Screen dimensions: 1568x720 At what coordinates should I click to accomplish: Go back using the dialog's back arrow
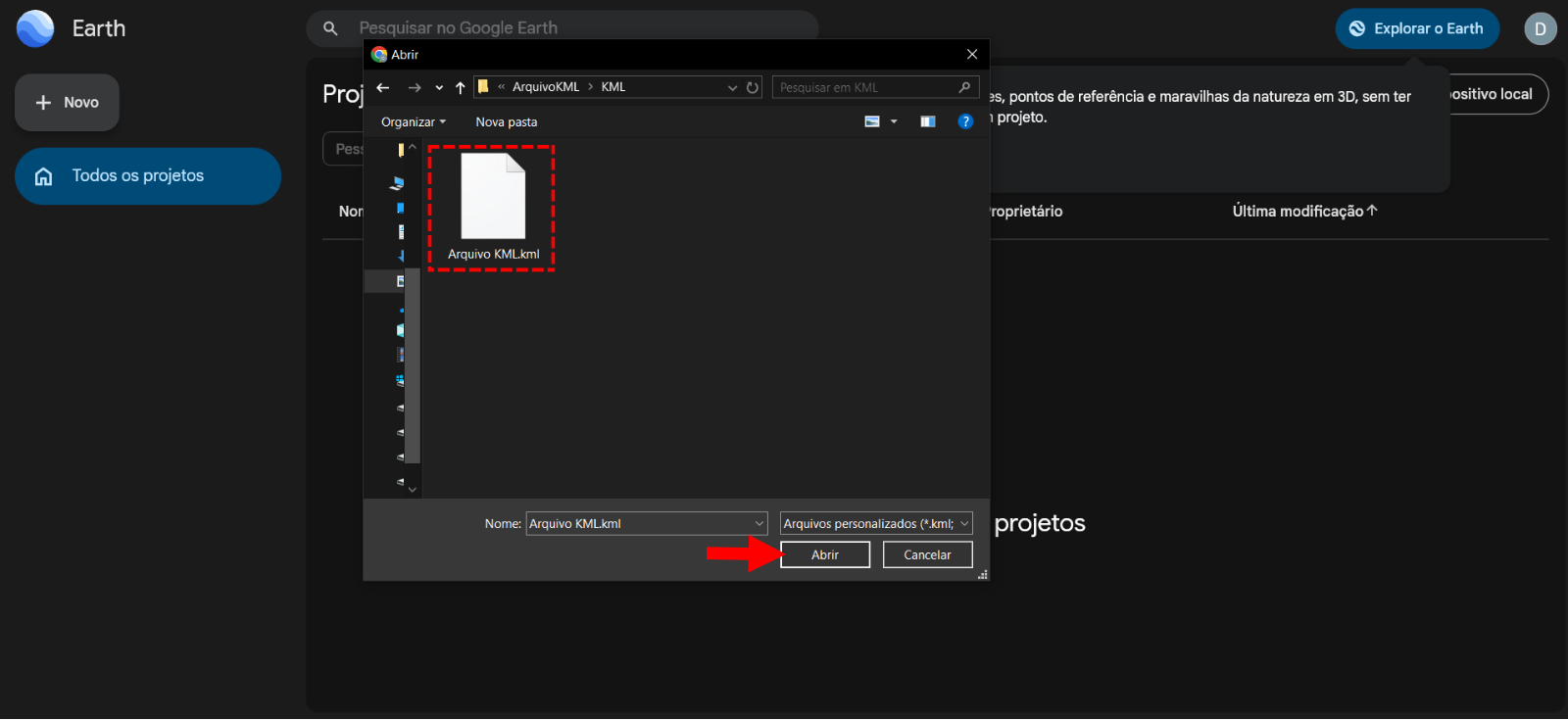point(383,87)
